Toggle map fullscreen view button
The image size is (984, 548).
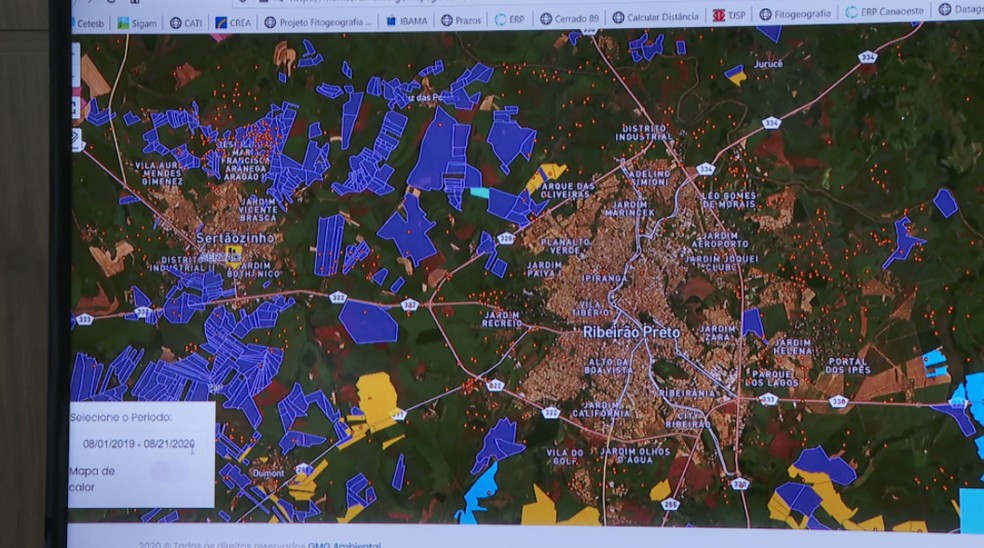(x=75, y=107)
